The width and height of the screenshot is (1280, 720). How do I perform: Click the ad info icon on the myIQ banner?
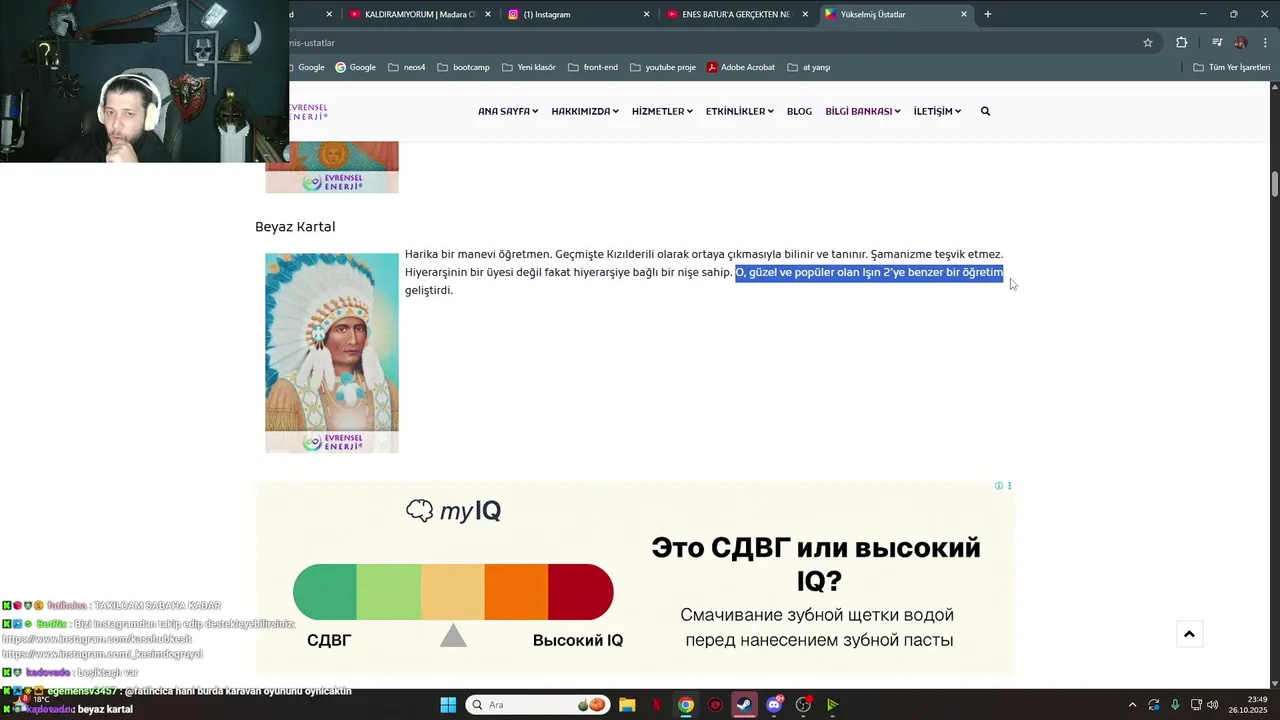pyautogui.click(x=998, y=486)
